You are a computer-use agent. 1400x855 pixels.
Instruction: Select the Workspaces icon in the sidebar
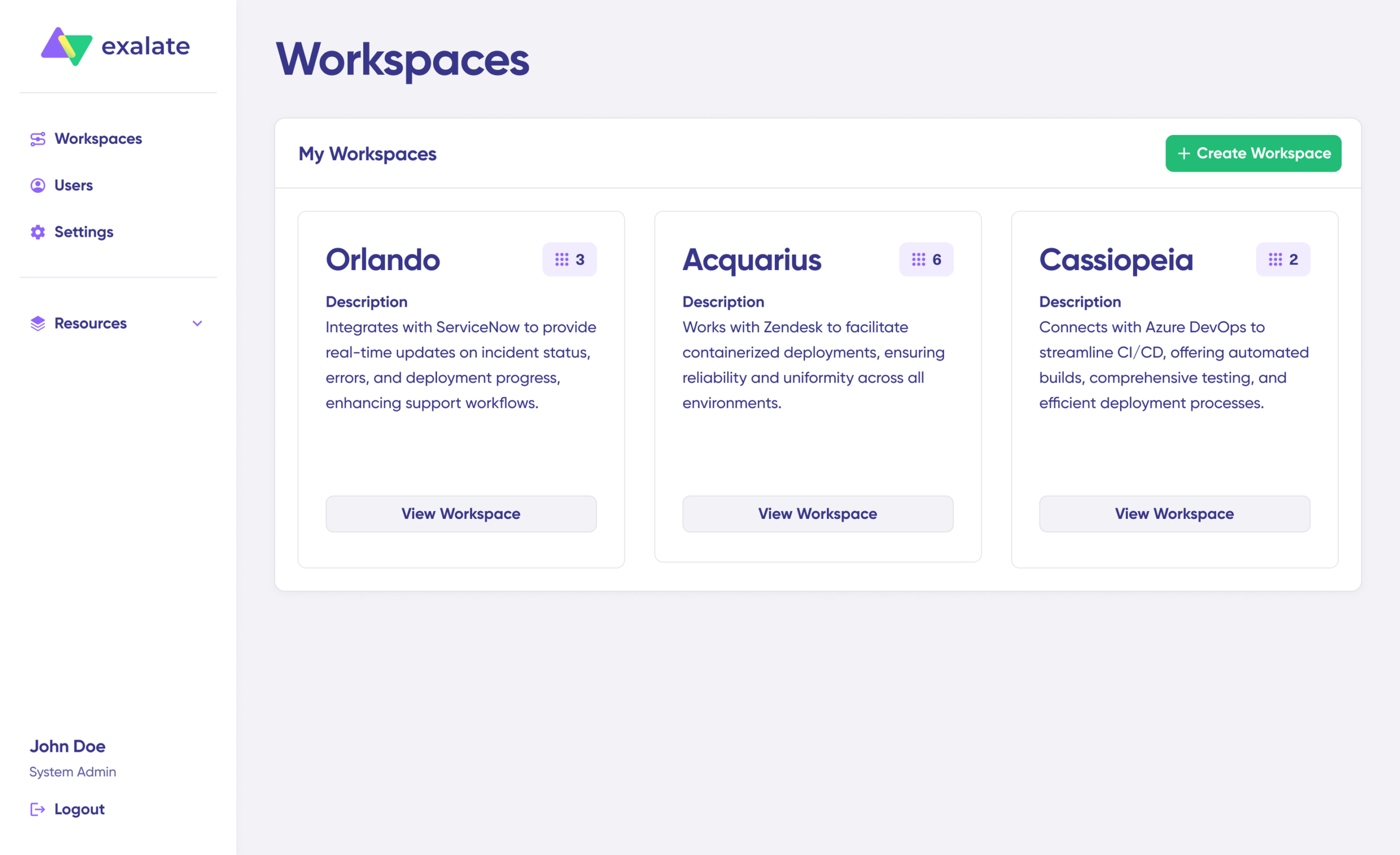coord(37,138)
